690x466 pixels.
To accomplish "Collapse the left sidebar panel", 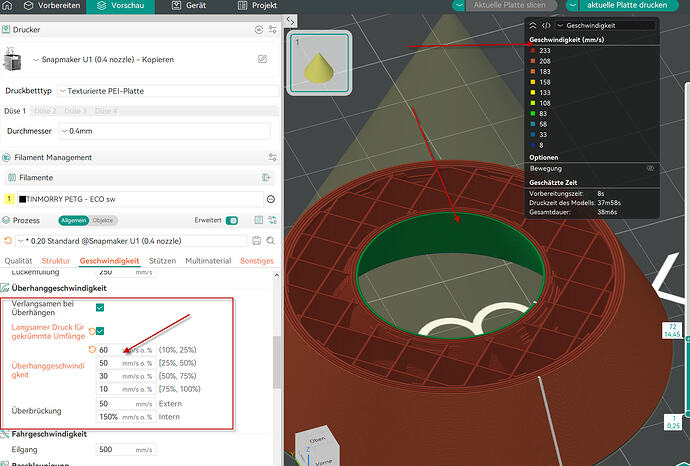I will point(290,20).
